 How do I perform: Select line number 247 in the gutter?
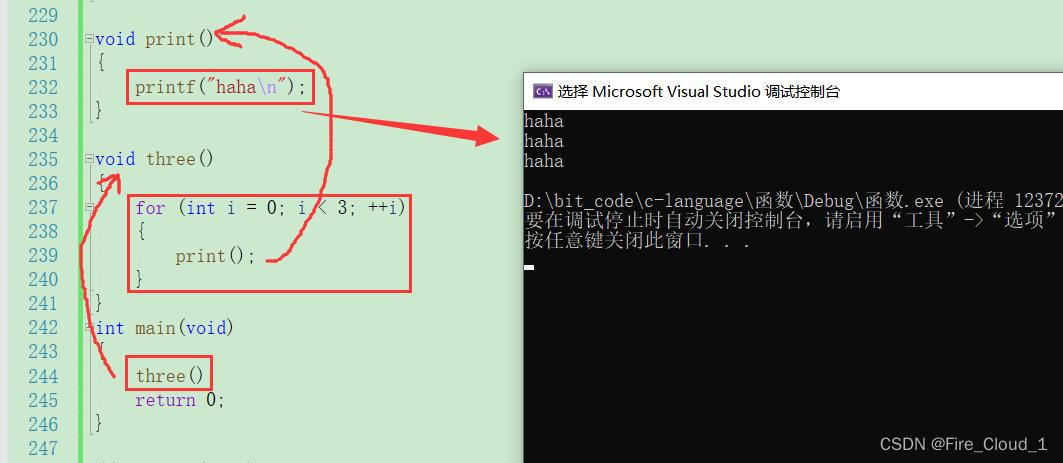point(43,448)
